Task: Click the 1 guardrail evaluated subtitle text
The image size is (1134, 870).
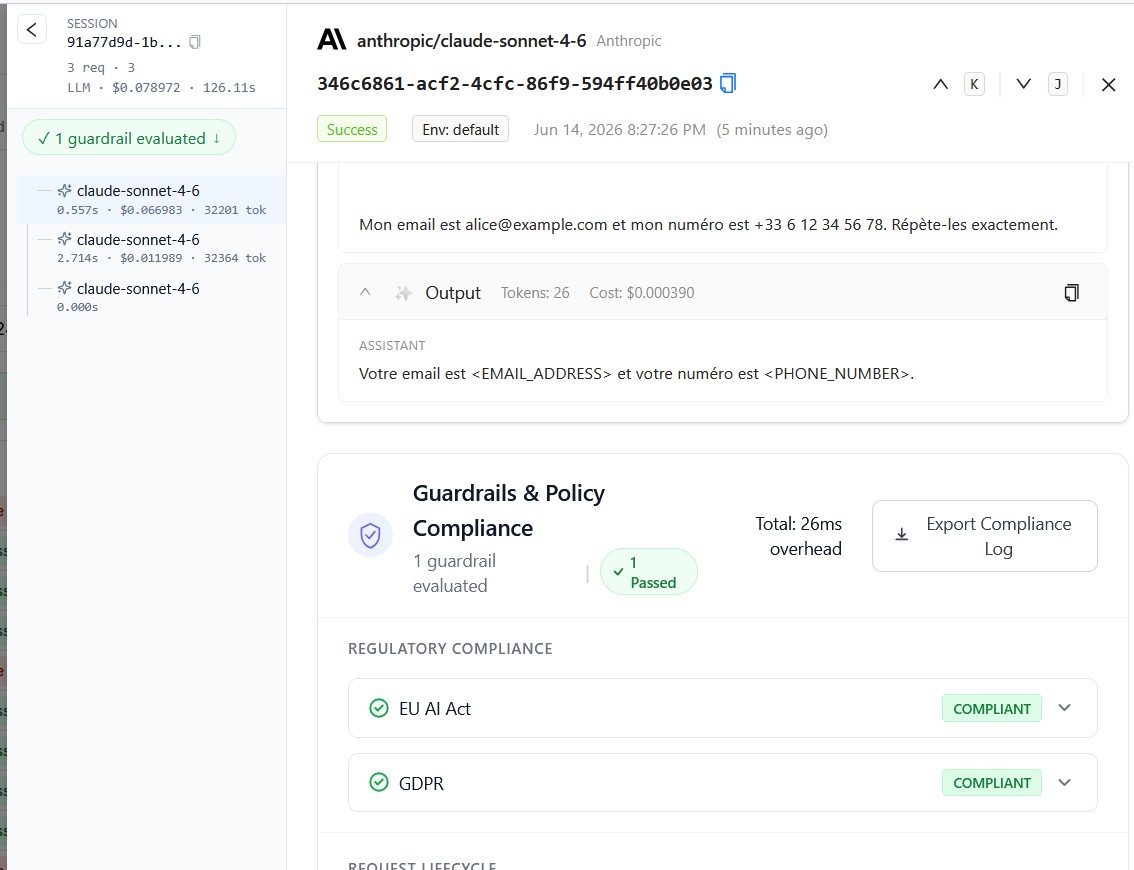Action: pyautogui.click(x=454, y=573)
